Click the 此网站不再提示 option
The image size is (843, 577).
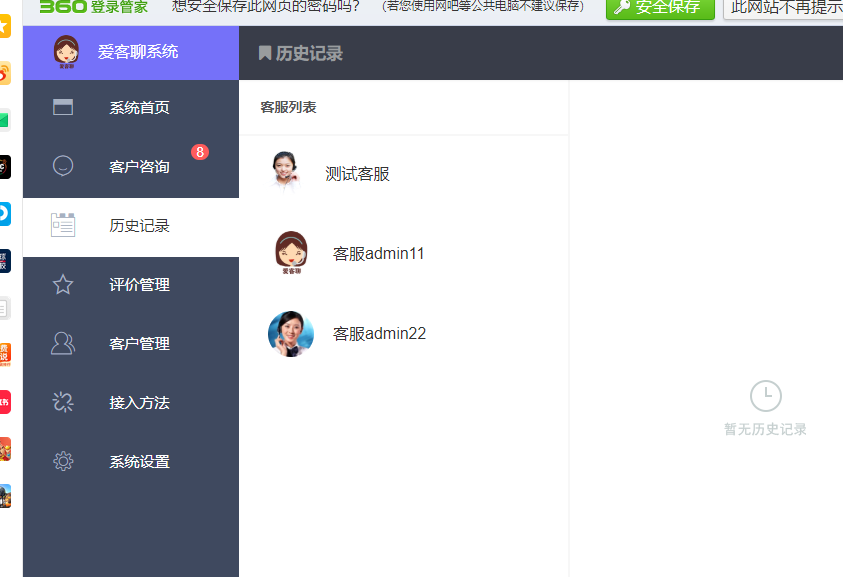(x=787, y=10)
